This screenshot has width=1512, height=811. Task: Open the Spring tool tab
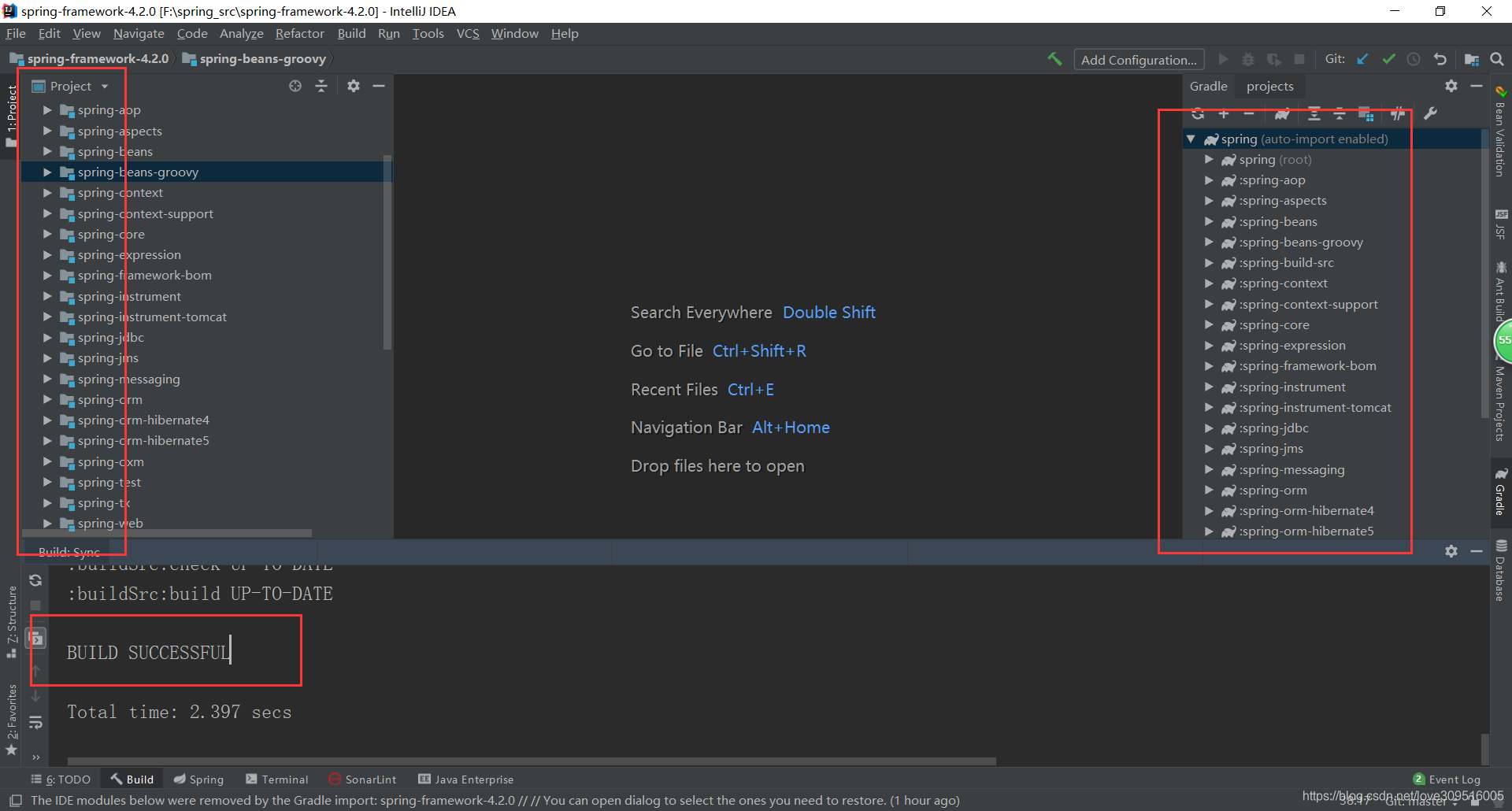click(x=198, y=780)
